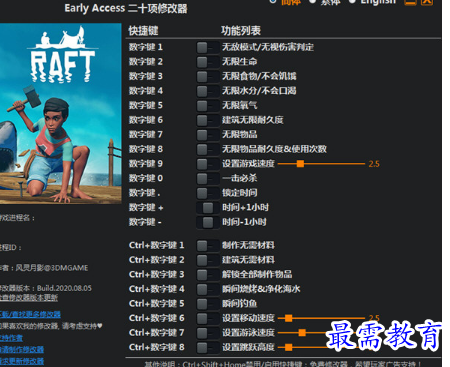Select the English language radio button
The width and height of the screenshot is (450, 367).
tap(352, 2)
